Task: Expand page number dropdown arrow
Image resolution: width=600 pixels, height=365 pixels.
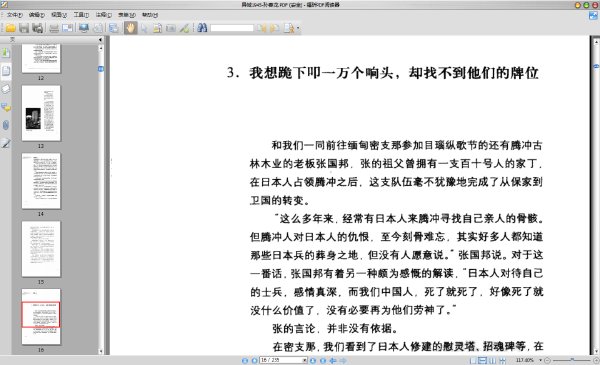Action: pyautogui.click(x=305, y=360)
